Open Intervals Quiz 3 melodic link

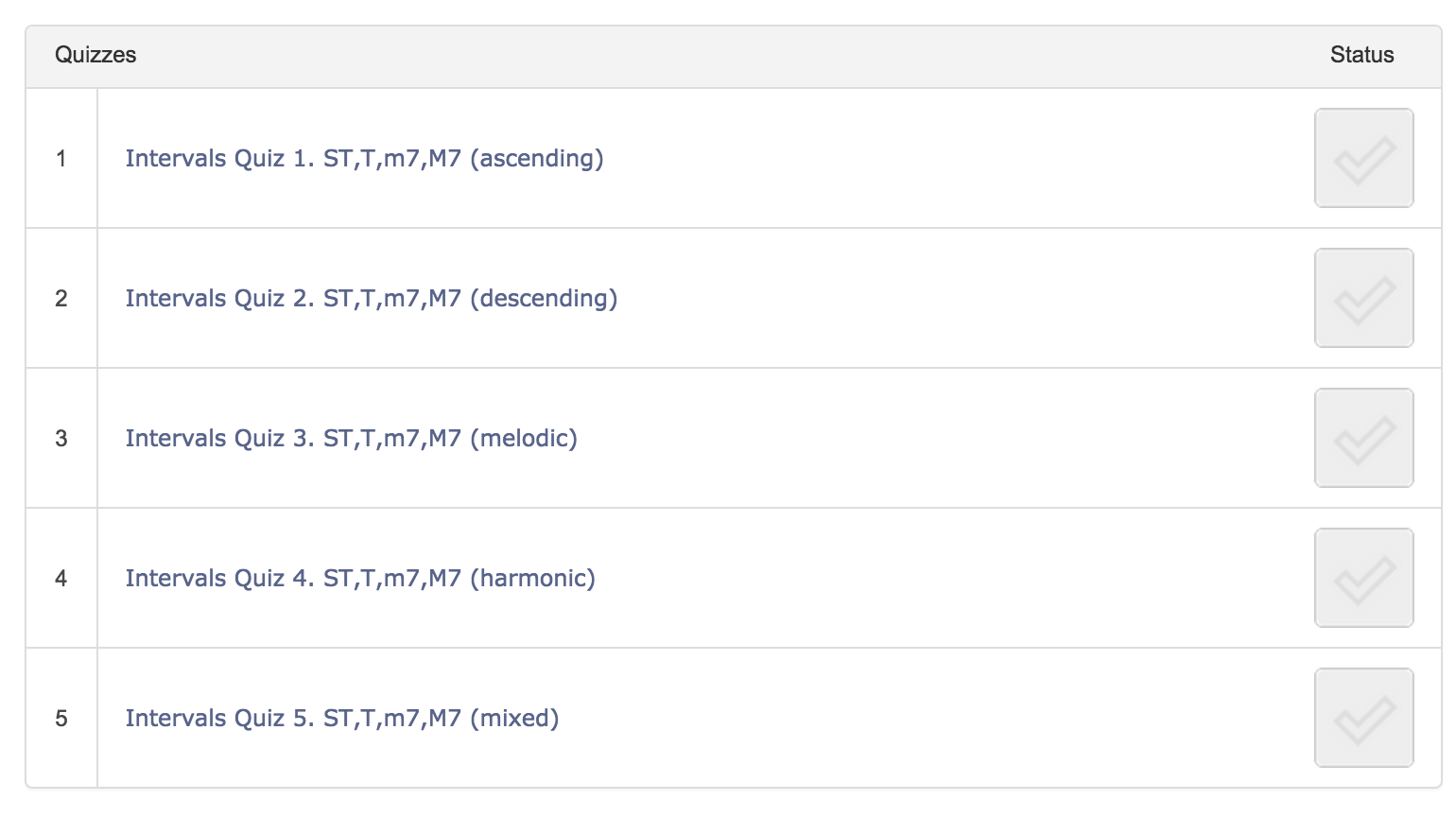point(351,438)
